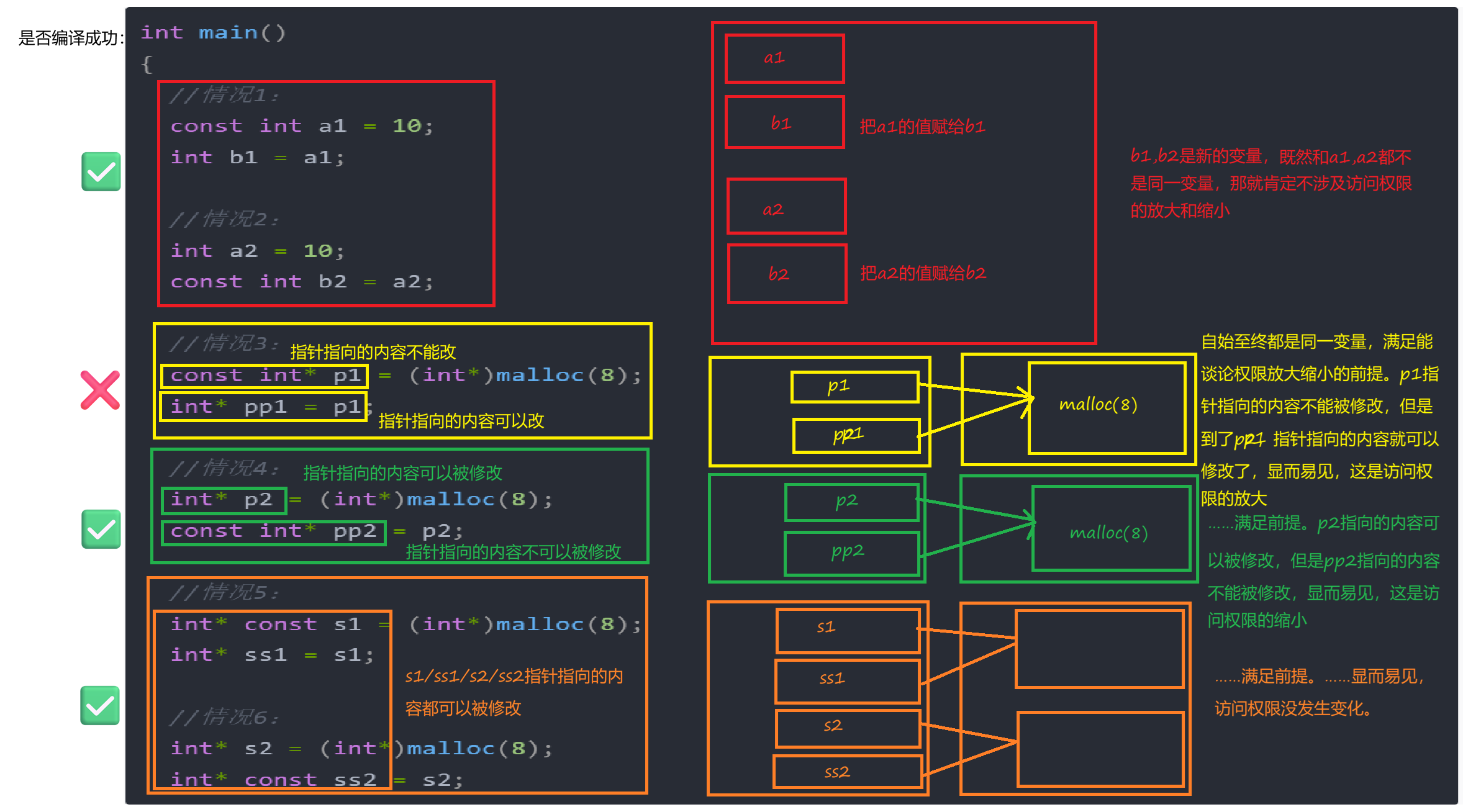Select the '是否编译成功:' label
This screenshot has height=812, width=1463.
(x=71, y=38)
